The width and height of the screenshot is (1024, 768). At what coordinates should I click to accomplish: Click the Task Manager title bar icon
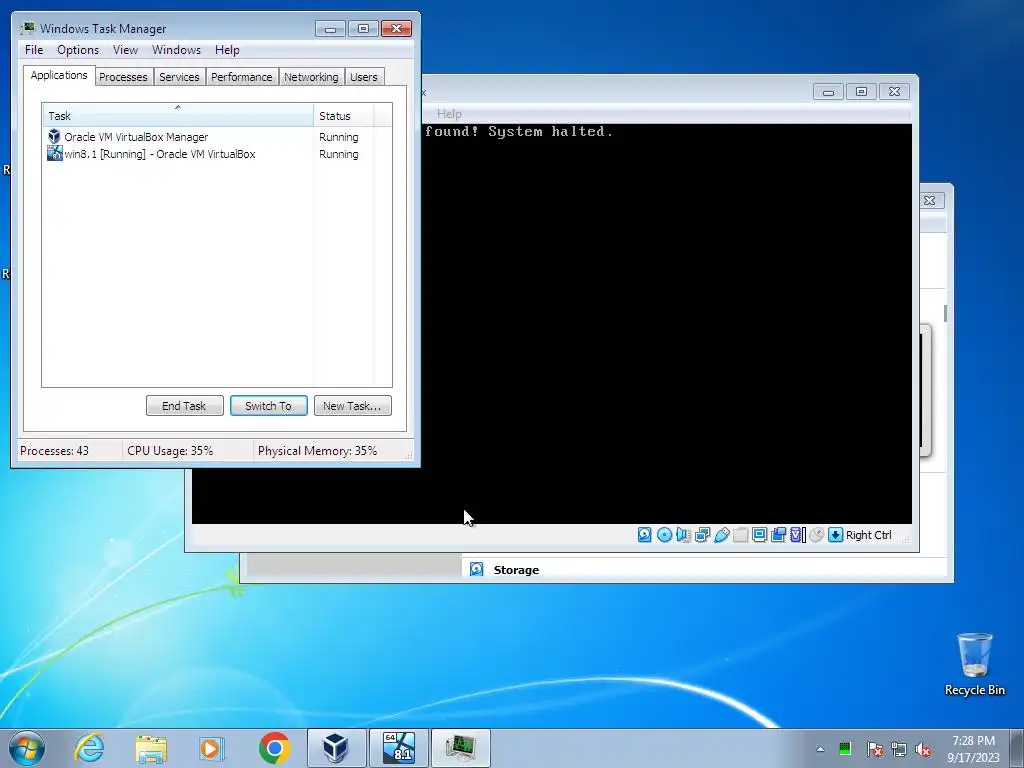click(x=27, y=28)
